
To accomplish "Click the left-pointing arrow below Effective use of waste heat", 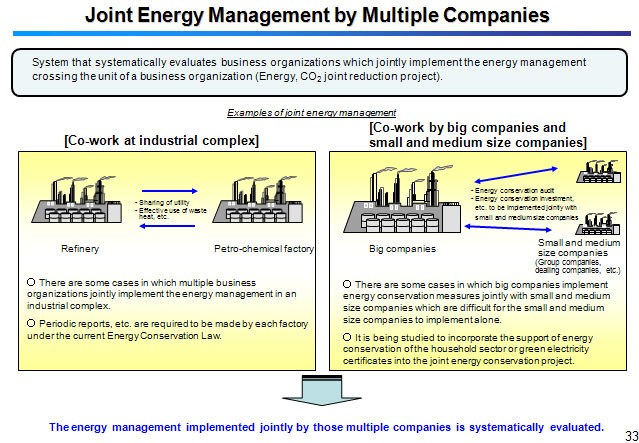I will point(167,226).
